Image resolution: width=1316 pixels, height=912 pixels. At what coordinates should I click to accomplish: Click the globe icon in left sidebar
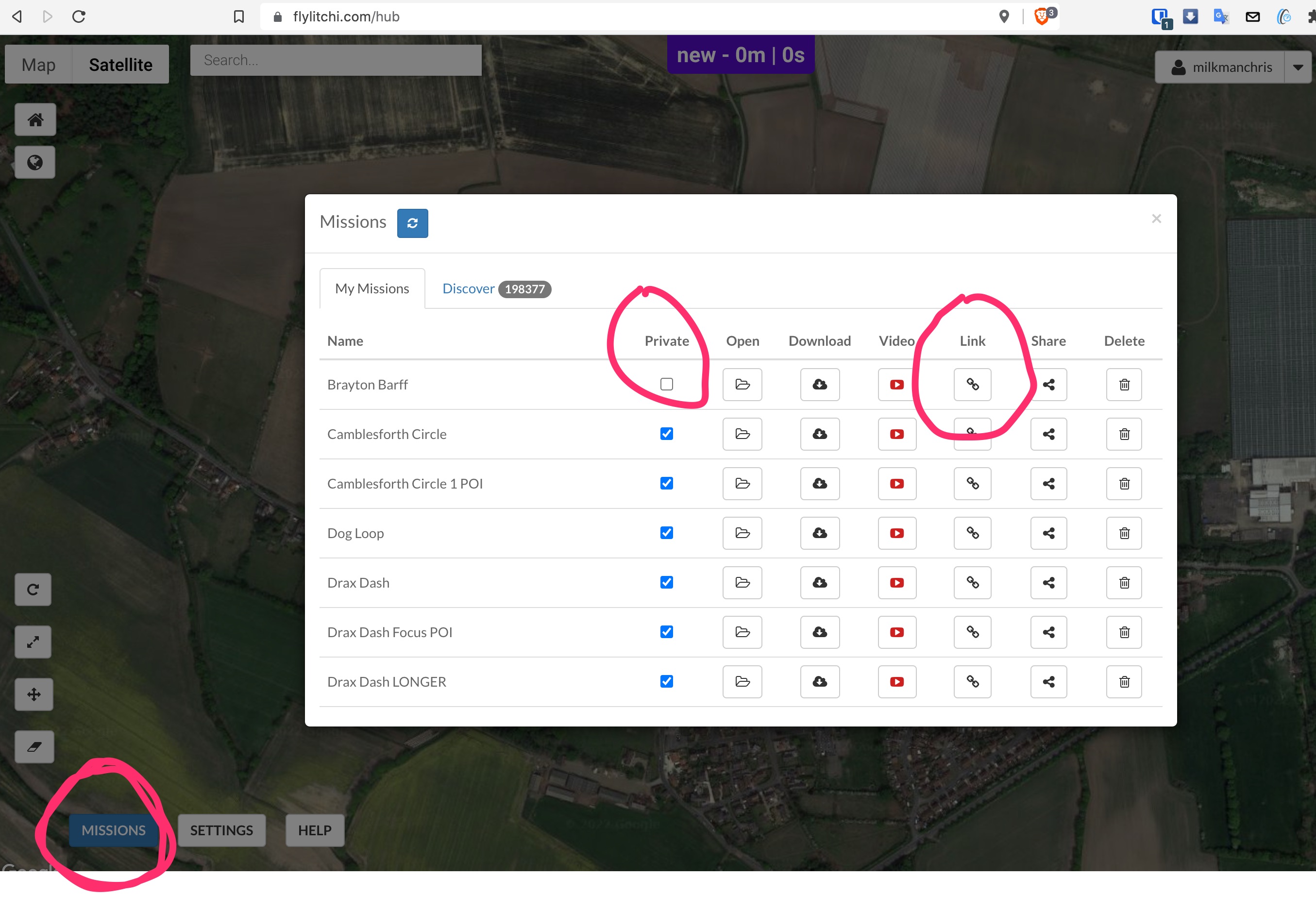tap(35, 162)
